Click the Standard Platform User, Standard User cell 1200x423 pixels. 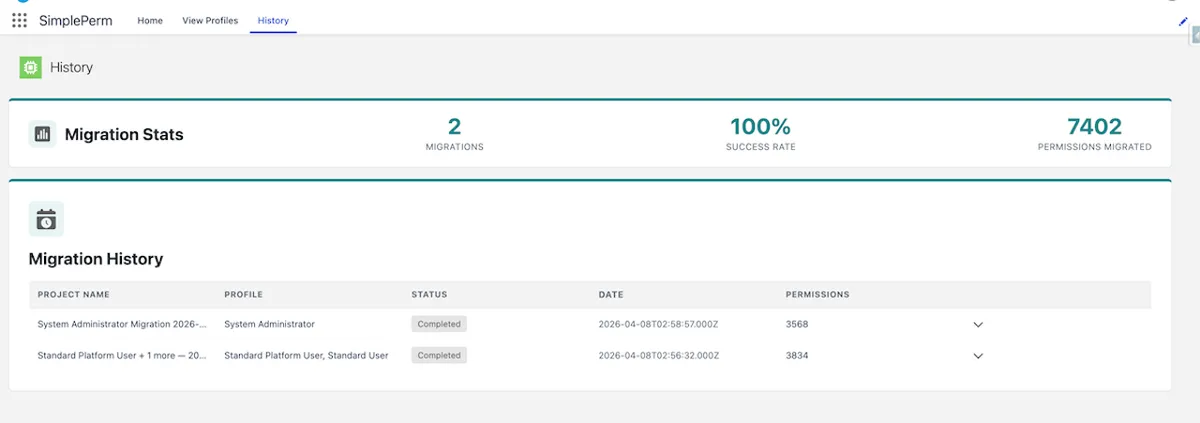click(x=306, y=355)
